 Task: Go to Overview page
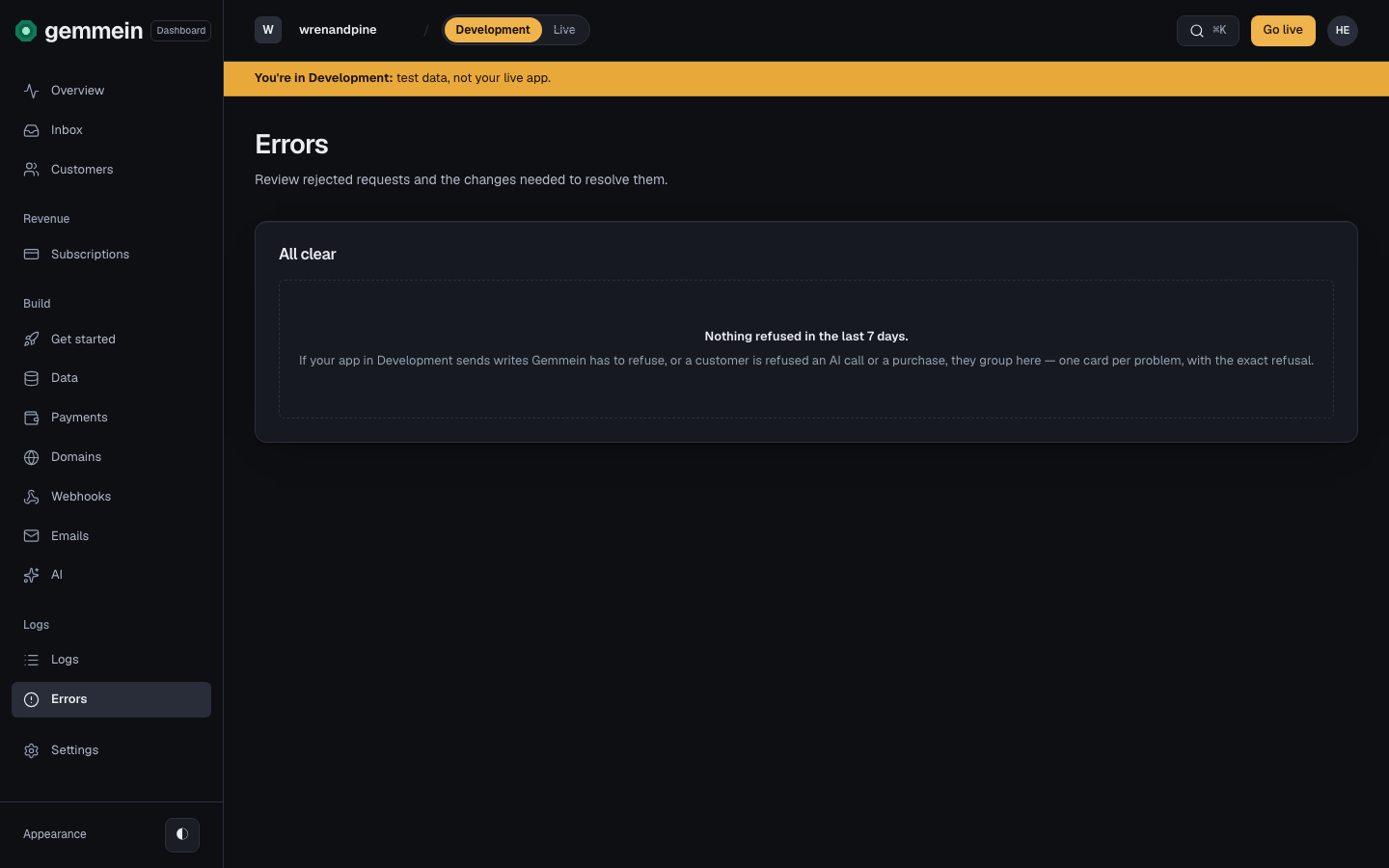(x=111, y=91)
